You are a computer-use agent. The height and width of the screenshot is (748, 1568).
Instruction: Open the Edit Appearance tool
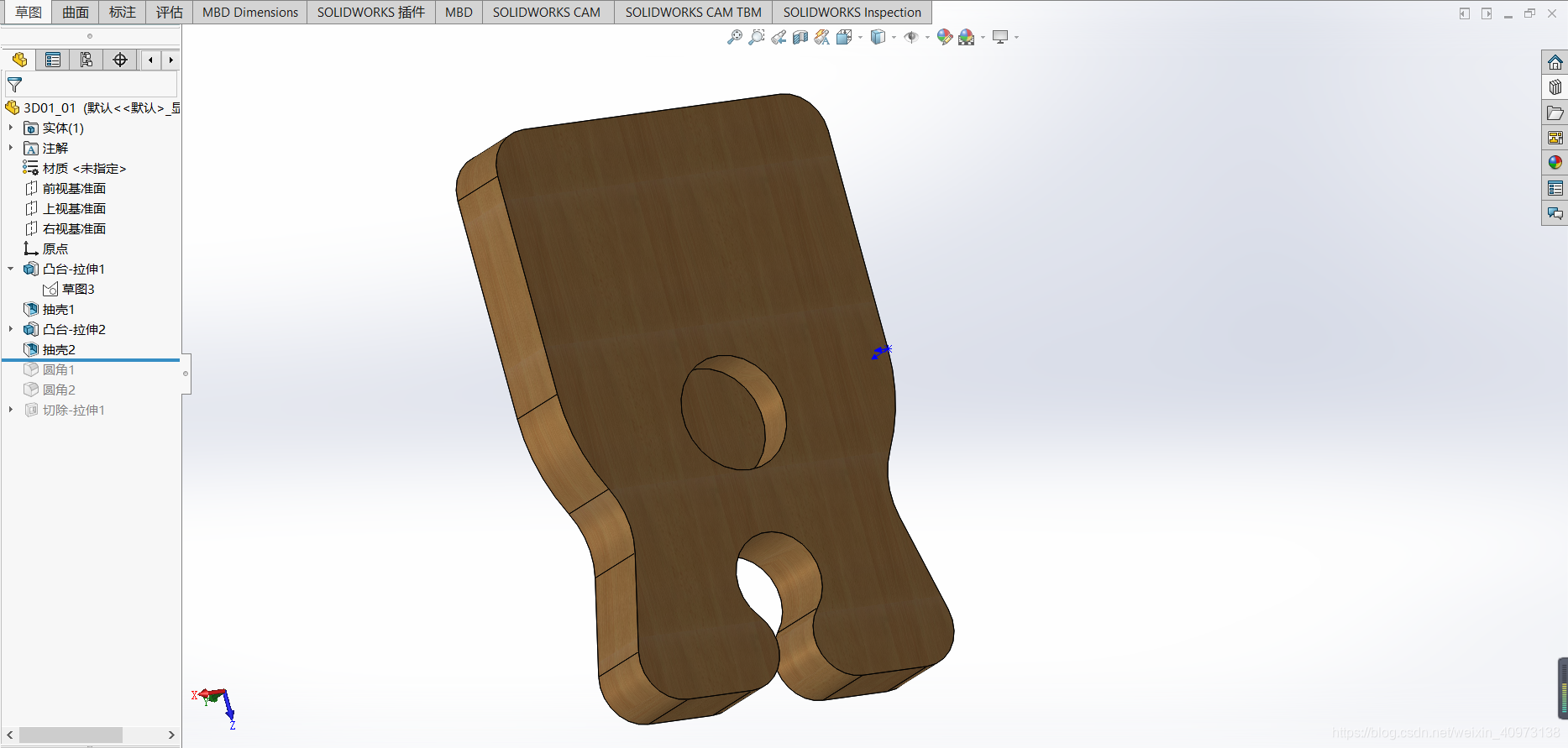click(945, 37)
